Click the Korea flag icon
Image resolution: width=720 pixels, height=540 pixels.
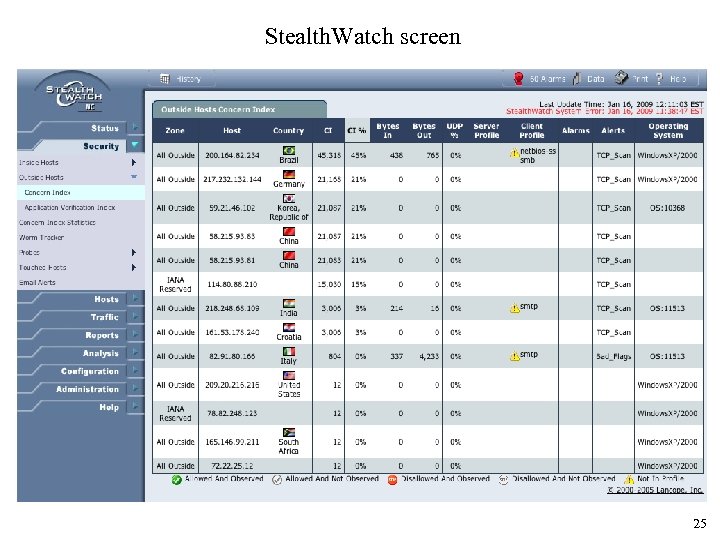coord(289,198)
